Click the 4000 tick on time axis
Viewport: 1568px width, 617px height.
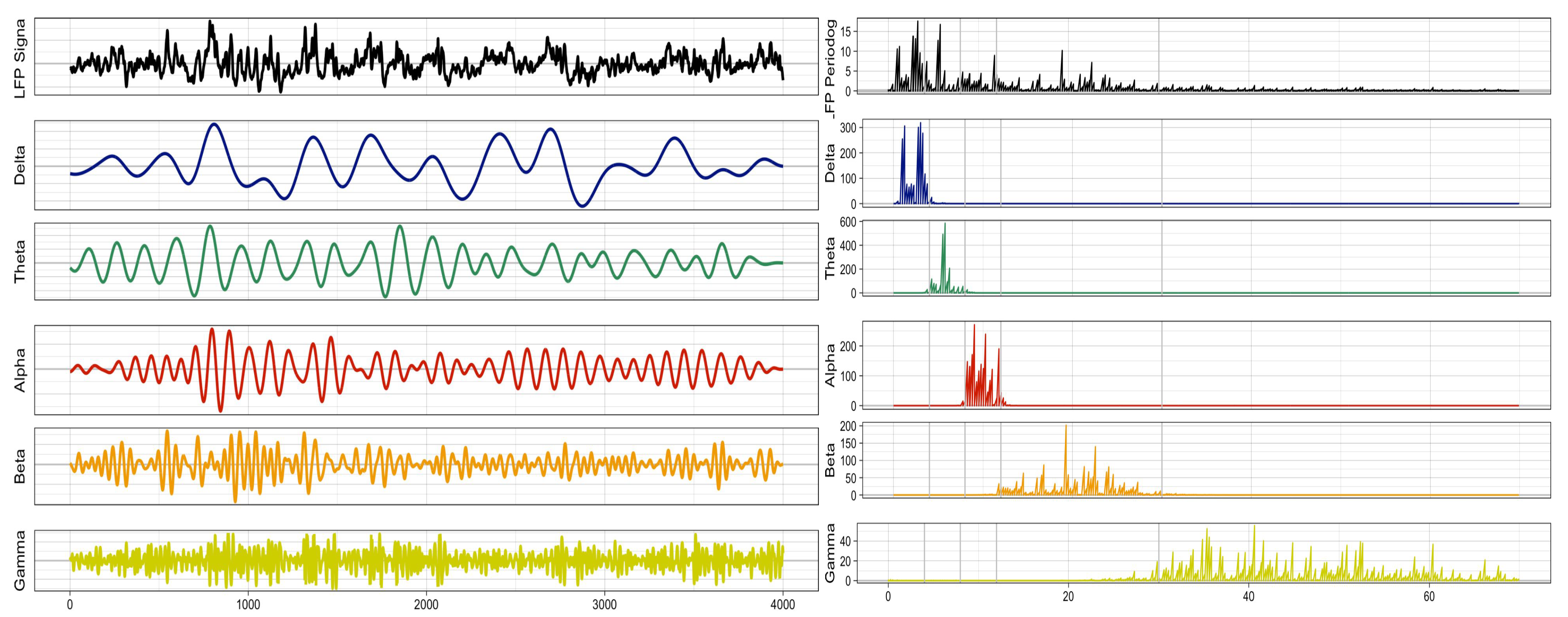coord(782,604)
